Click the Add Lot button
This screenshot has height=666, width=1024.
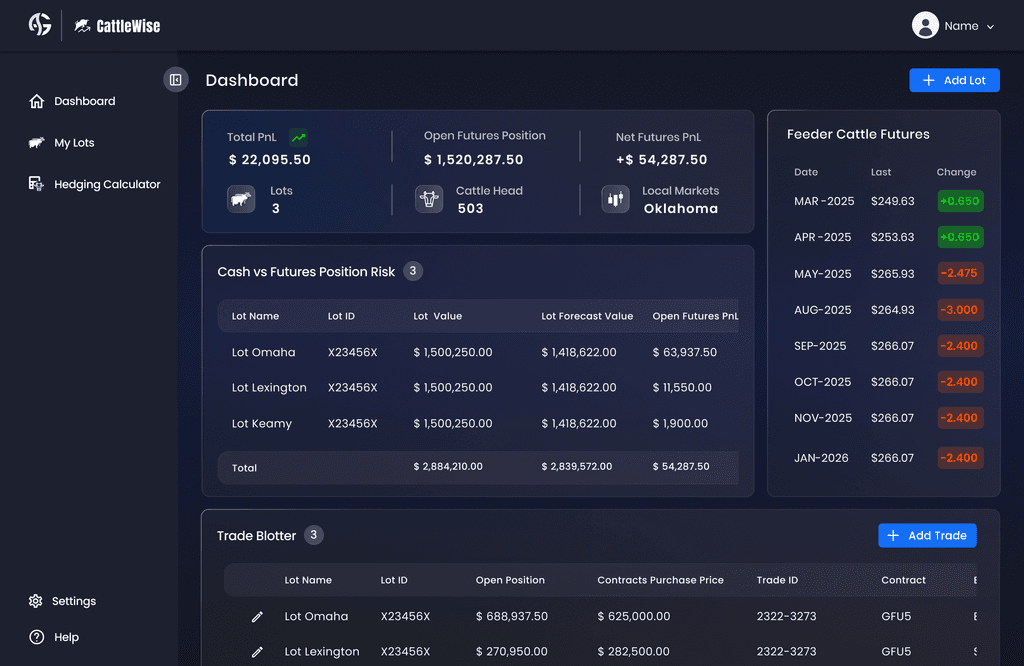954,80
